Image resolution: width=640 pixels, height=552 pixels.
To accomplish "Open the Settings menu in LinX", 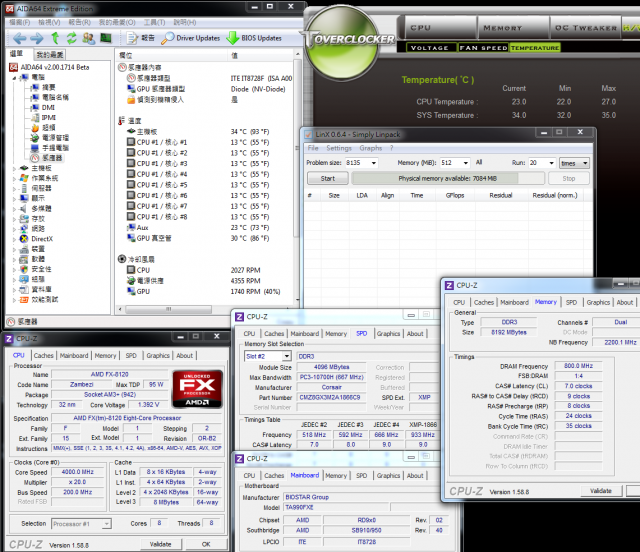I will click(x=339, y=148).
